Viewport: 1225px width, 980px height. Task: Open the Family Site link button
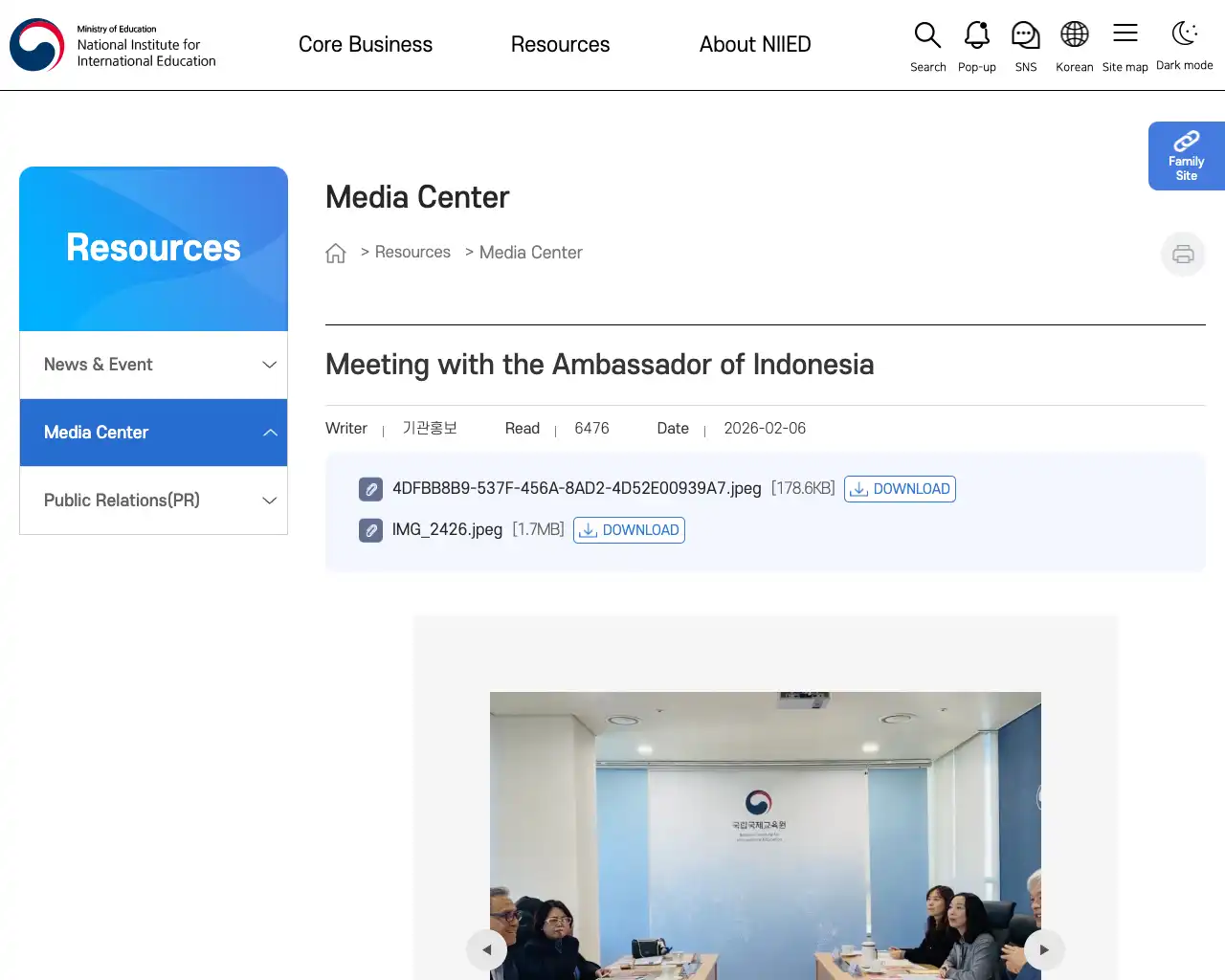1187,156
